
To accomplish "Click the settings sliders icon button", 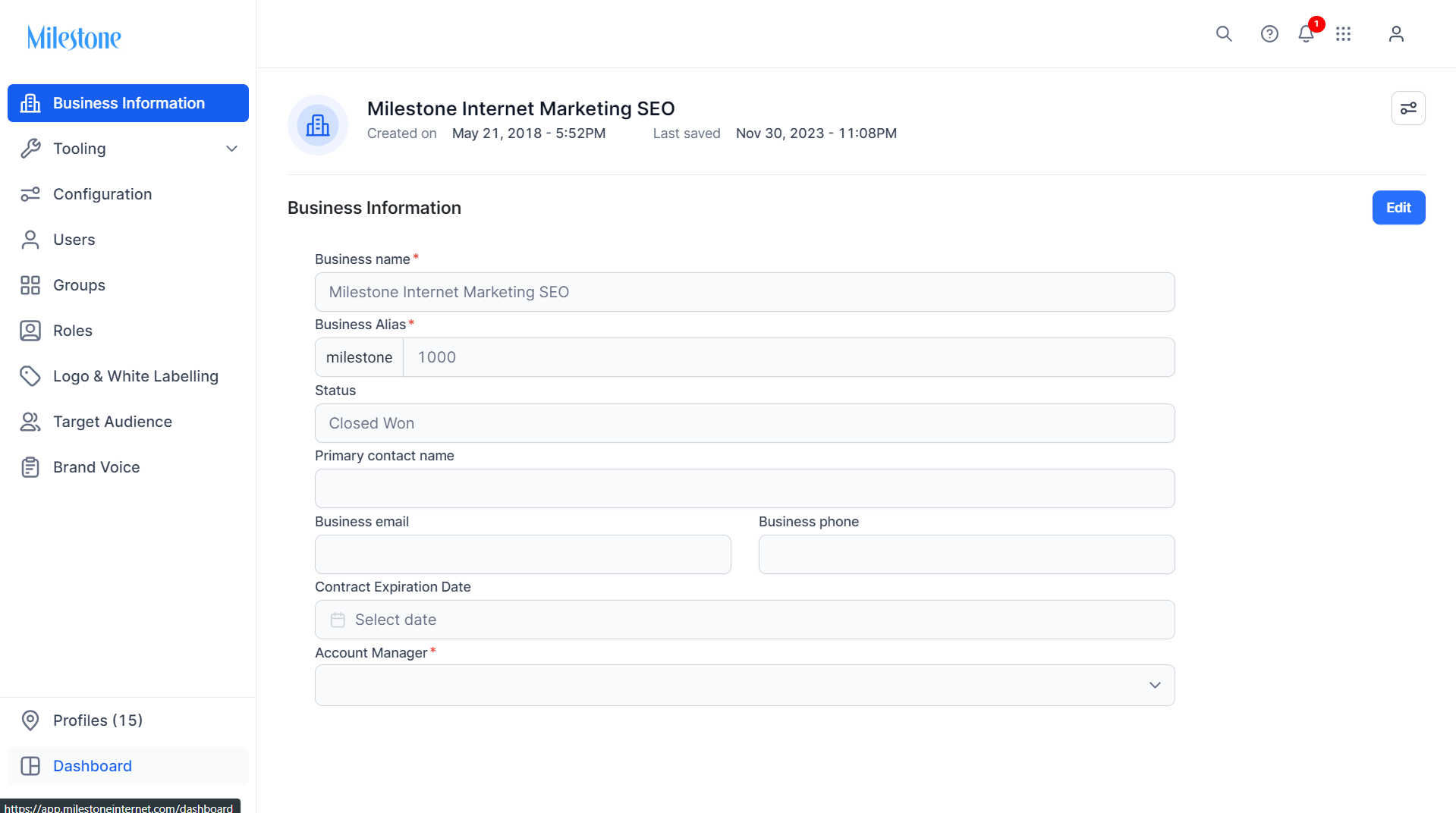I will (x=1408, y=108).
